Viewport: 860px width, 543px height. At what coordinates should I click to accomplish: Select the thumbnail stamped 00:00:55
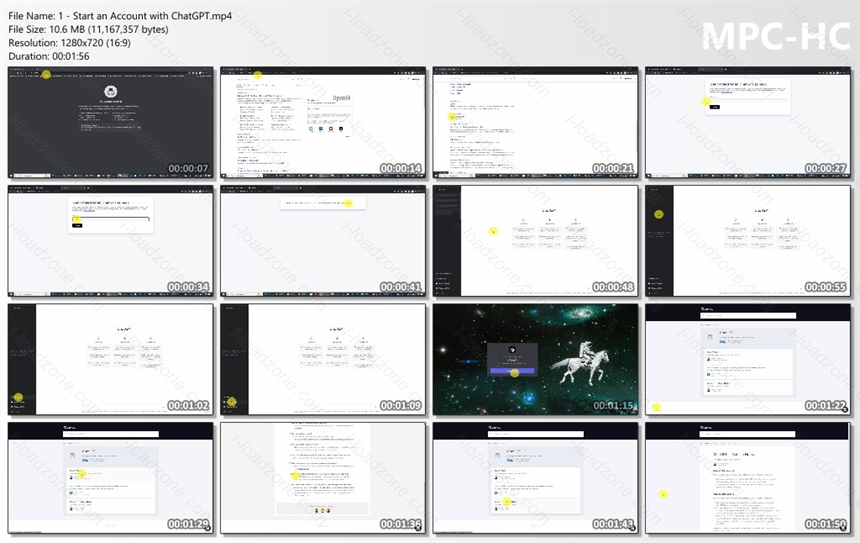click(748, 241)
